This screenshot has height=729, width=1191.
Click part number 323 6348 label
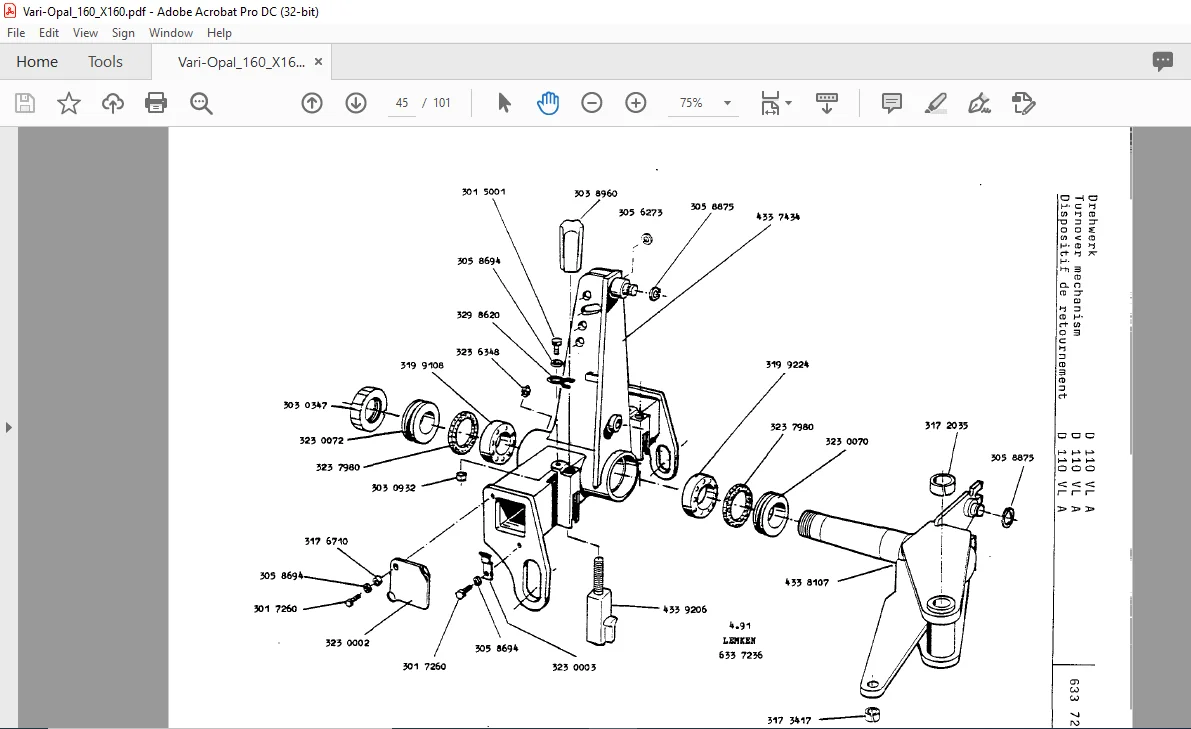478,352
